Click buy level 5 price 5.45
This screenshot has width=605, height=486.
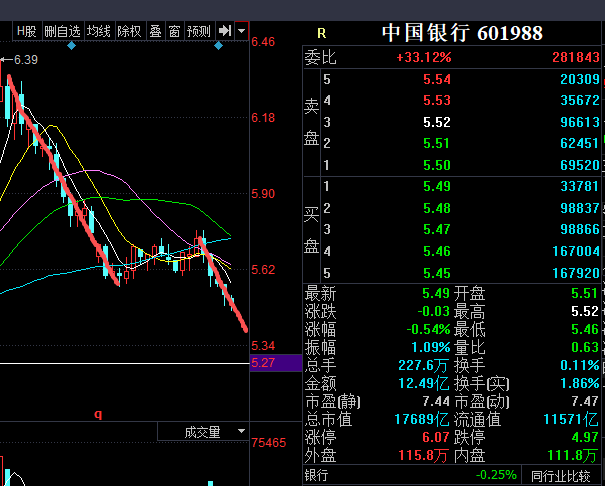click(437, 273)
